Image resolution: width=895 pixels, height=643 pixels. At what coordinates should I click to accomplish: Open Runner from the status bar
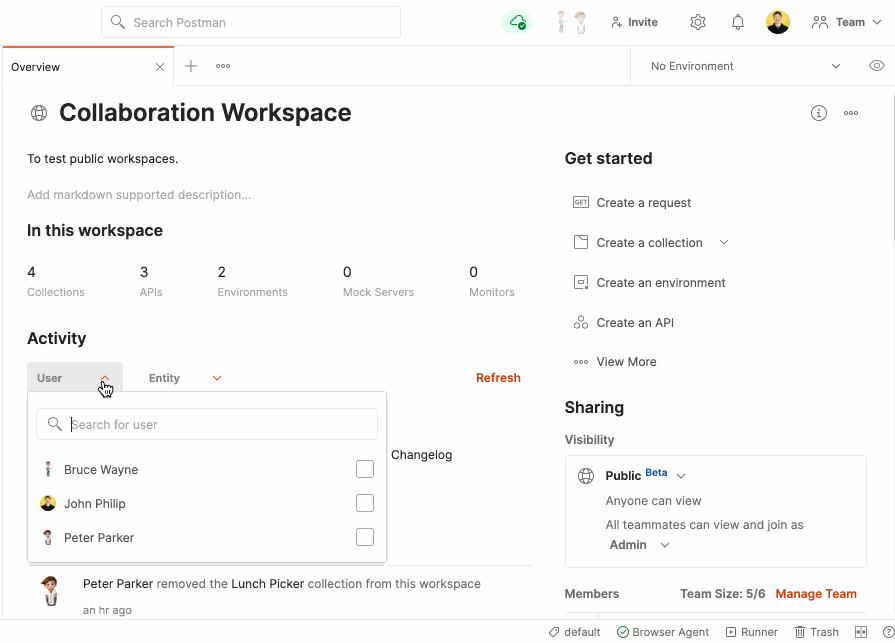(752, 632)
